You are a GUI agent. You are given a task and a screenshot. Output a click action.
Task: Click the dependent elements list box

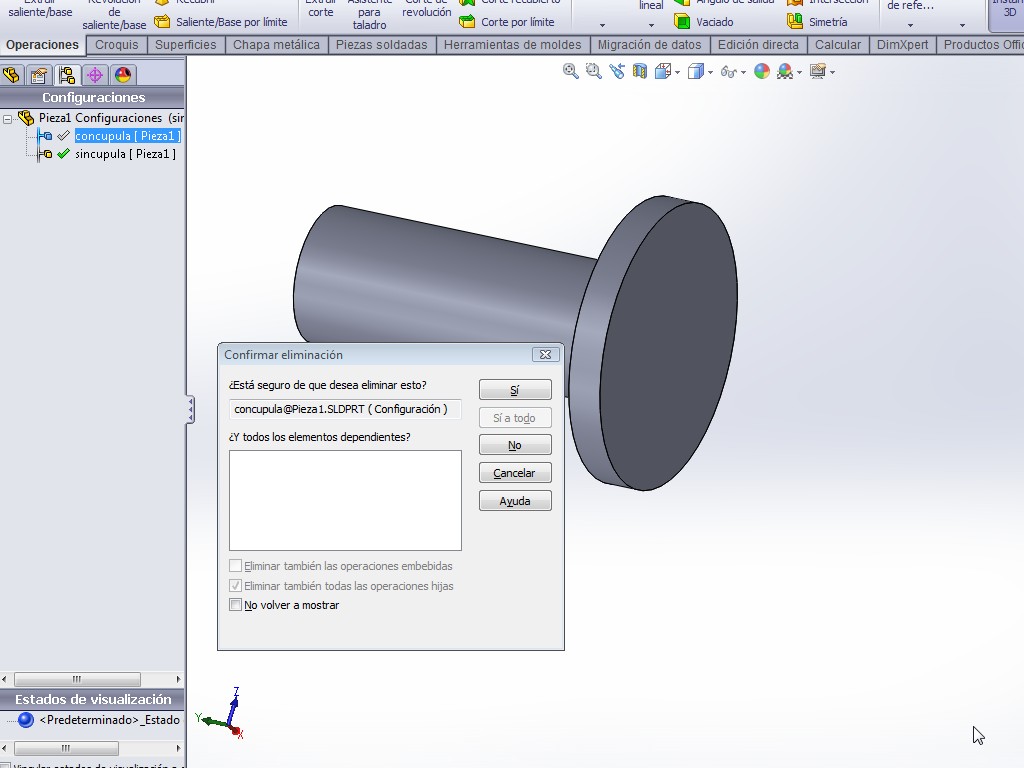point(345,500)
